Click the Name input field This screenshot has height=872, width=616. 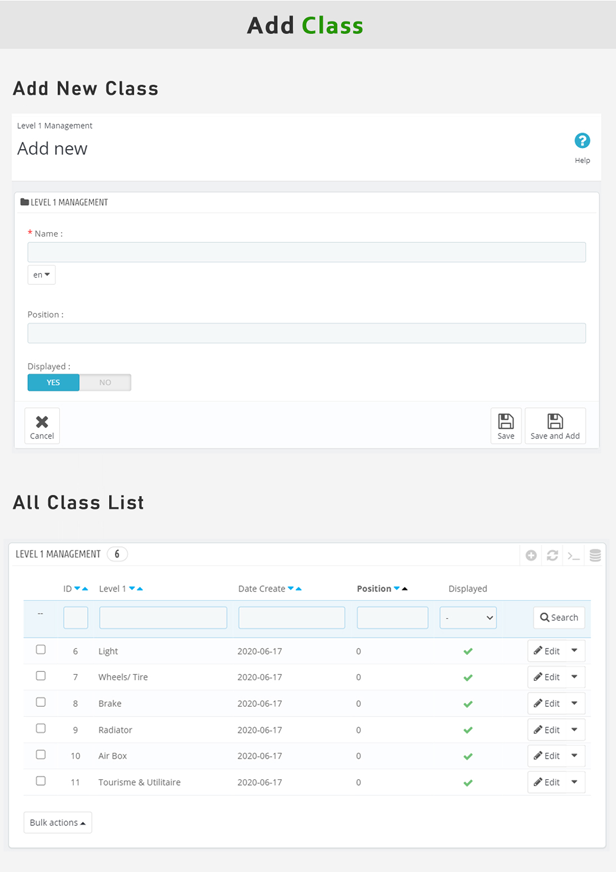pos(306,252)
